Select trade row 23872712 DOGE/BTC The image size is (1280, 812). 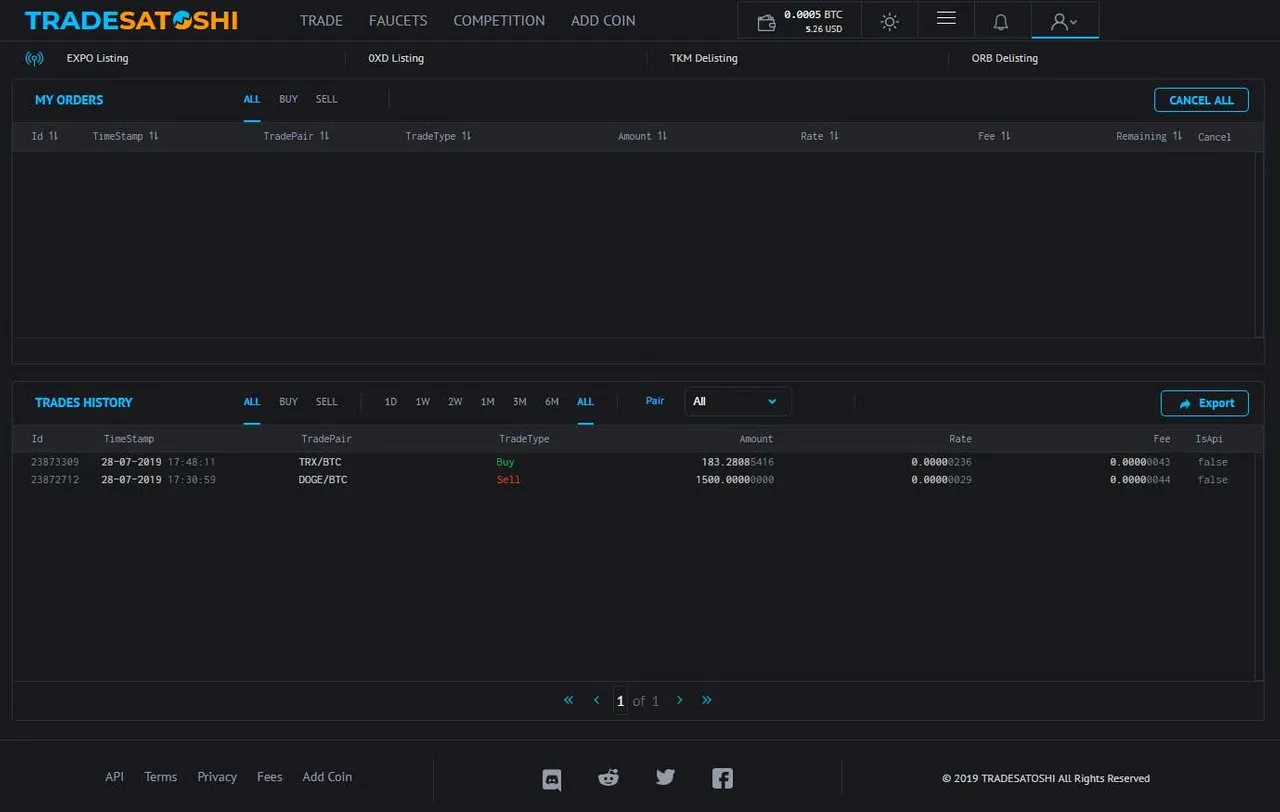coord(634,480)
